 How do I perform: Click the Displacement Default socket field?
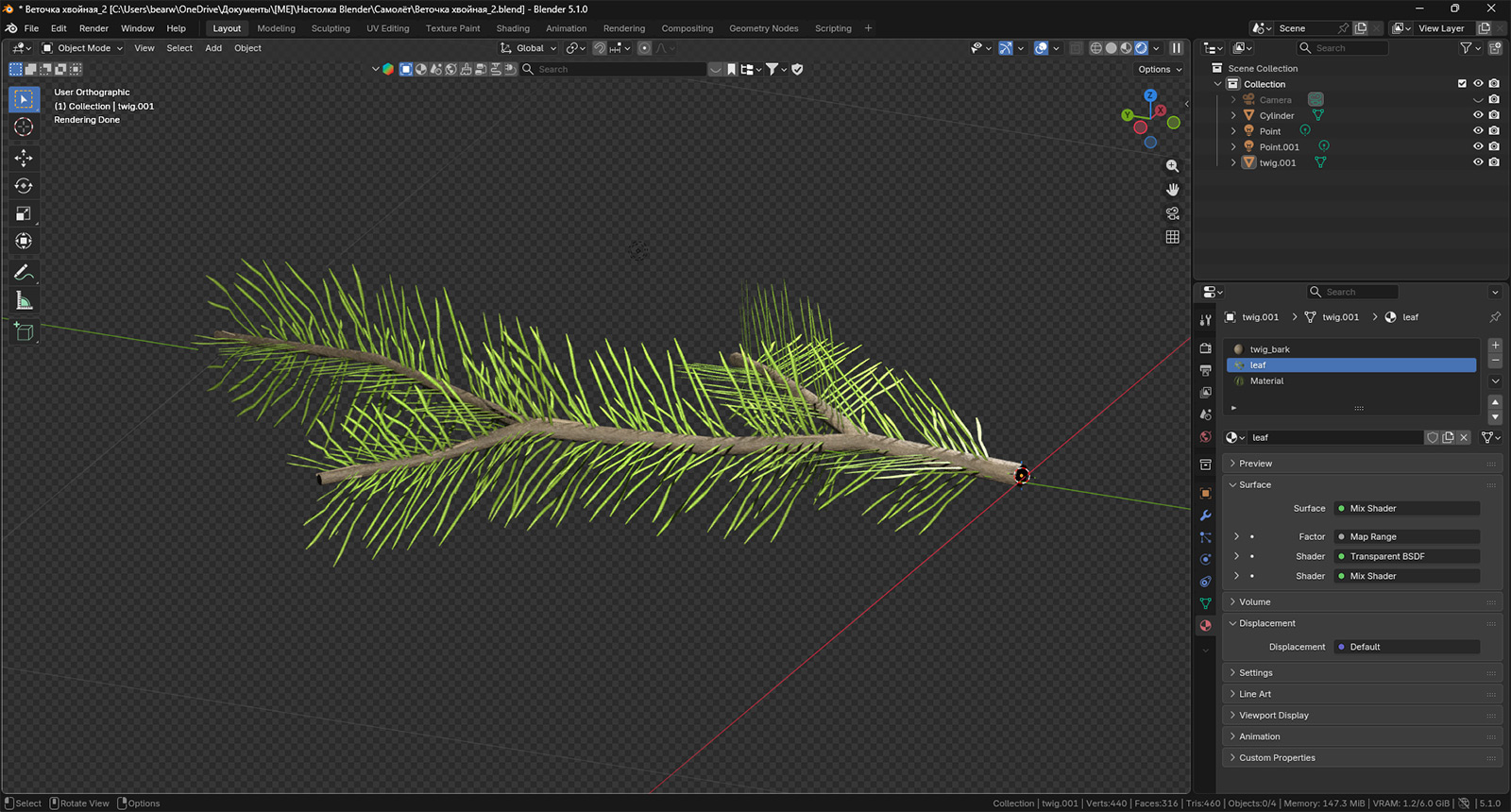click(1406, 647)
